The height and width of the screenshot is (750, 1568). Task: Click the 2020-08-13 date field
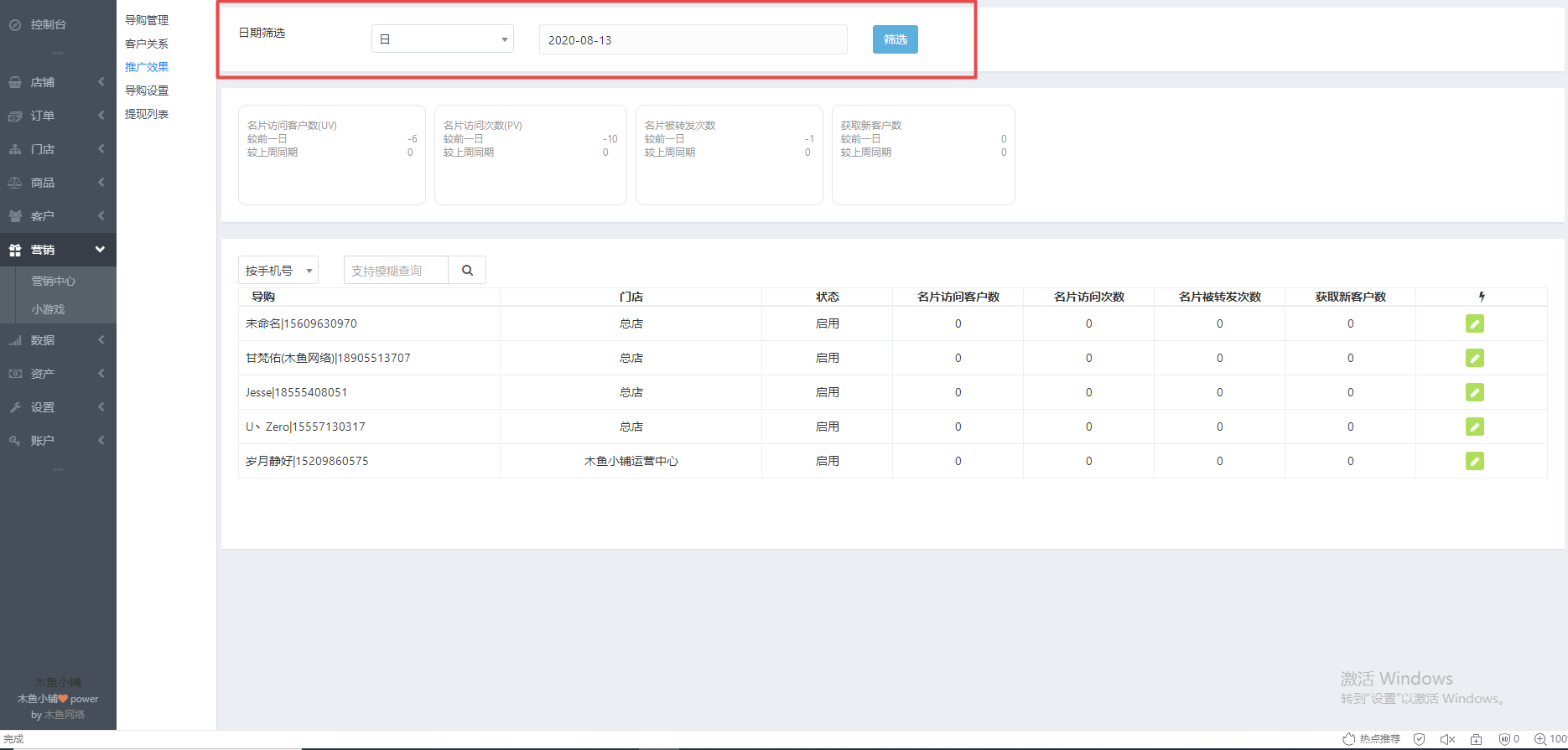pyautogui.click(x=693, y=39)
